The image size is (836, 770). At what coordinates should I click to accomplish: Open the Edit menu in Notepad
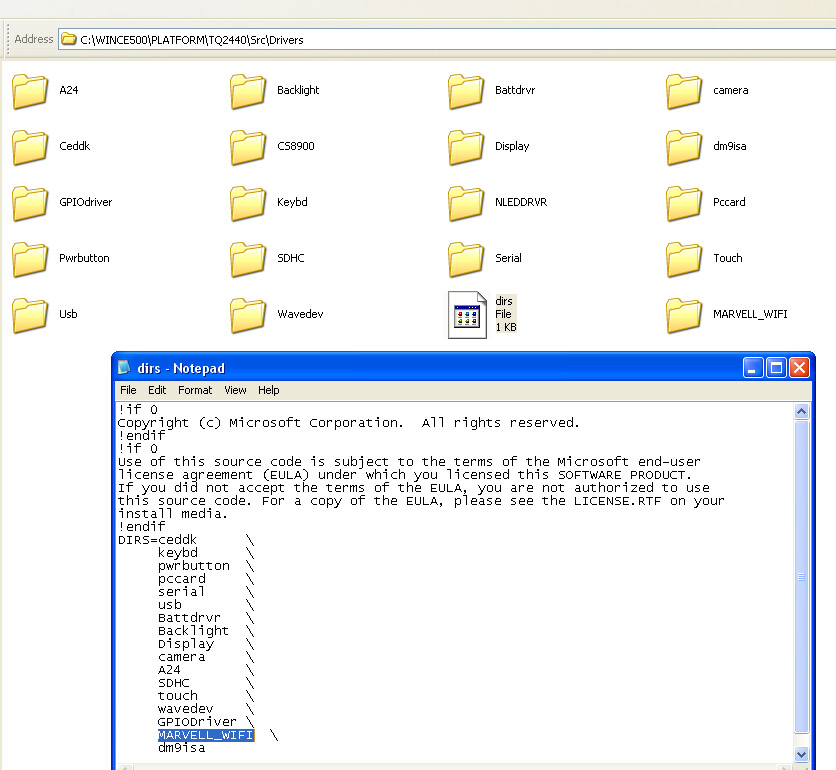click(157, 390)
